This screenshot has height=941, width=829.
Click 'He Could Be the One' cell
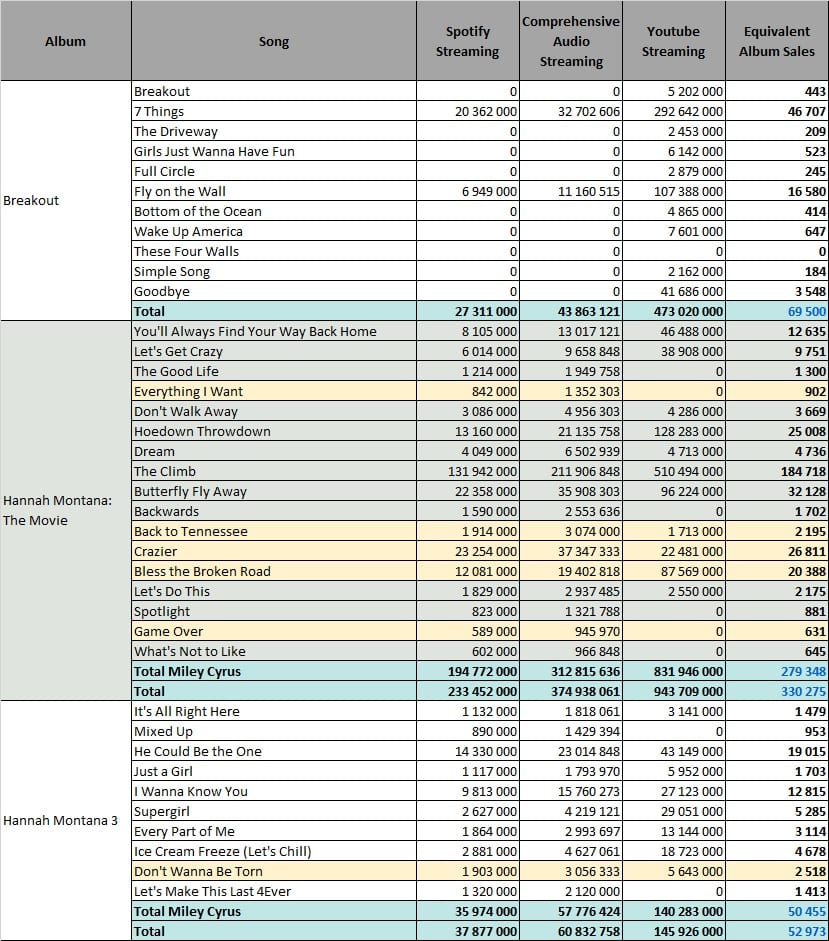coord(274,751)
